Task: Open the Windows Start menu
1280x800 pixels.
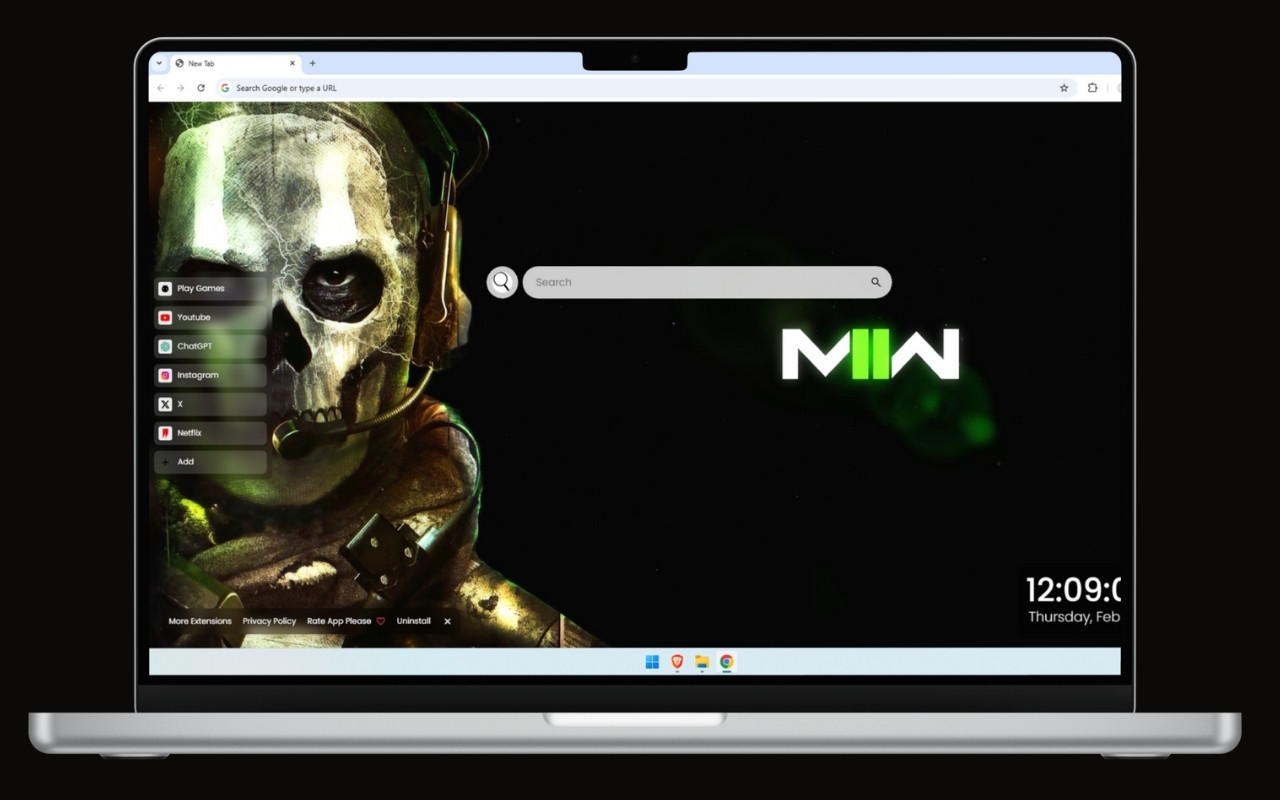Action: pyautogui.click(x=652, y=662)
